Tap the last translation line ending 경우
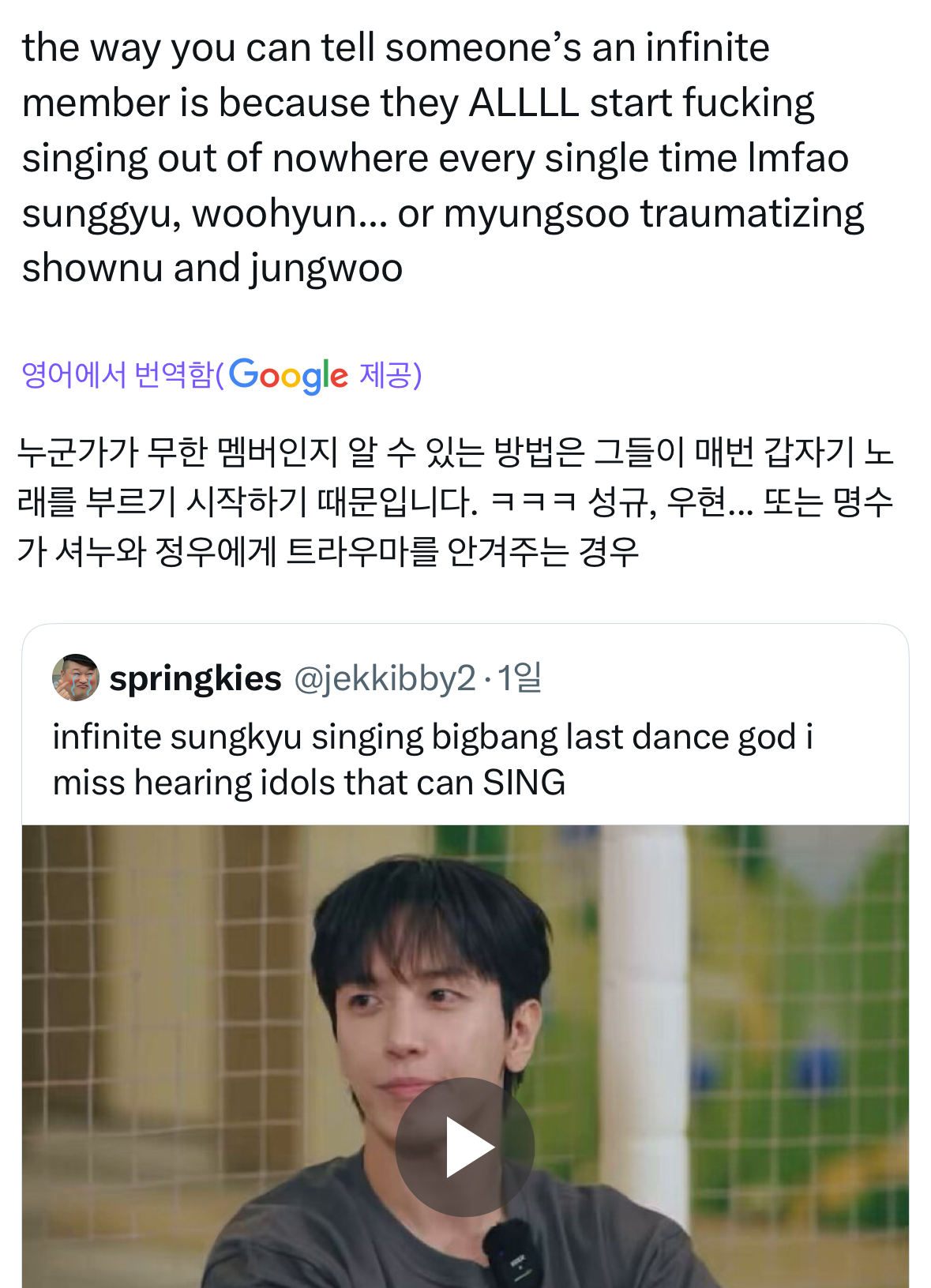The height and width of the screenshot is (1288, 931). click(x=328, y=551)
